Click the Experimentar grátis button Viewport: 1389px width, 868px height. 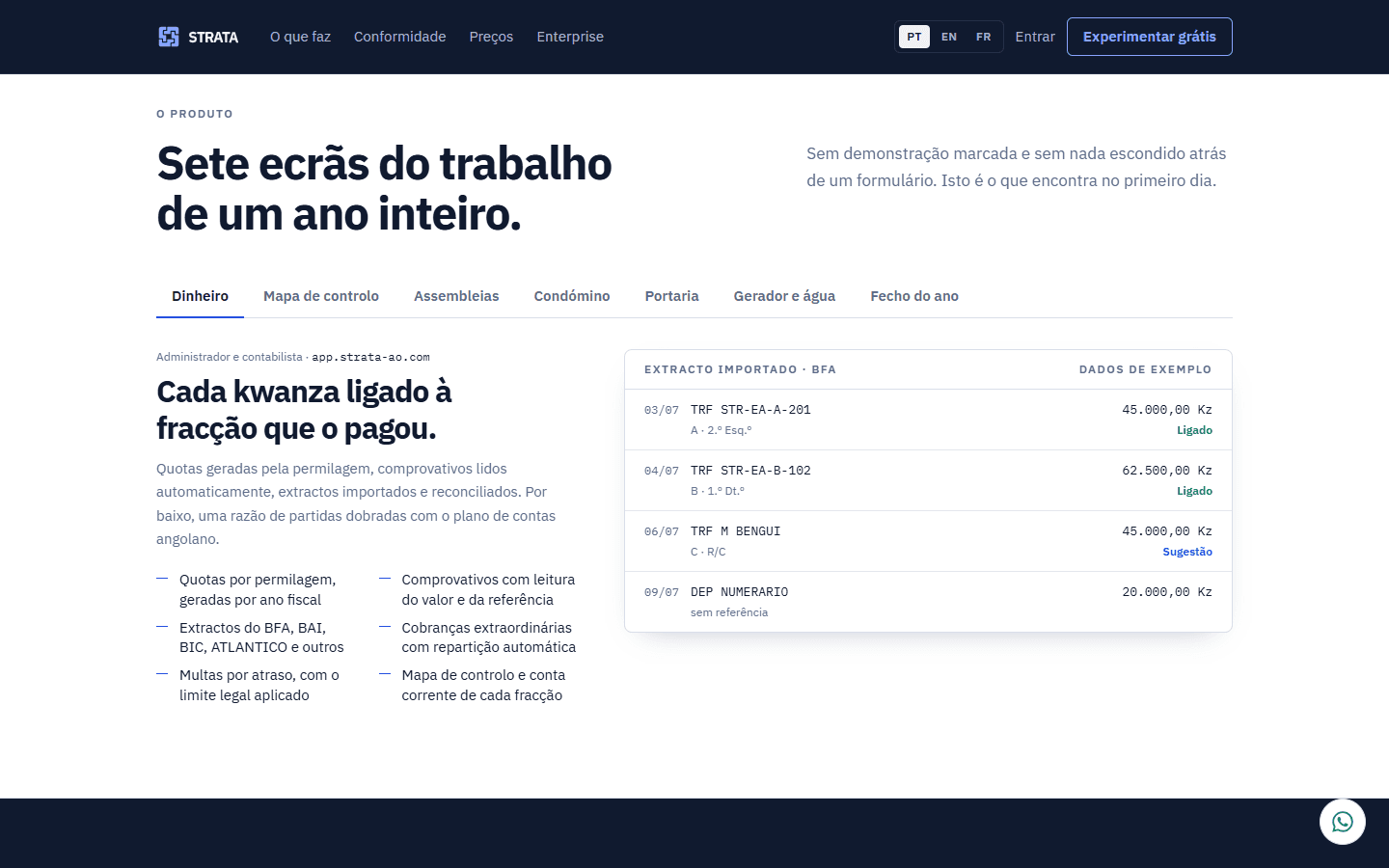[1150, 37]
